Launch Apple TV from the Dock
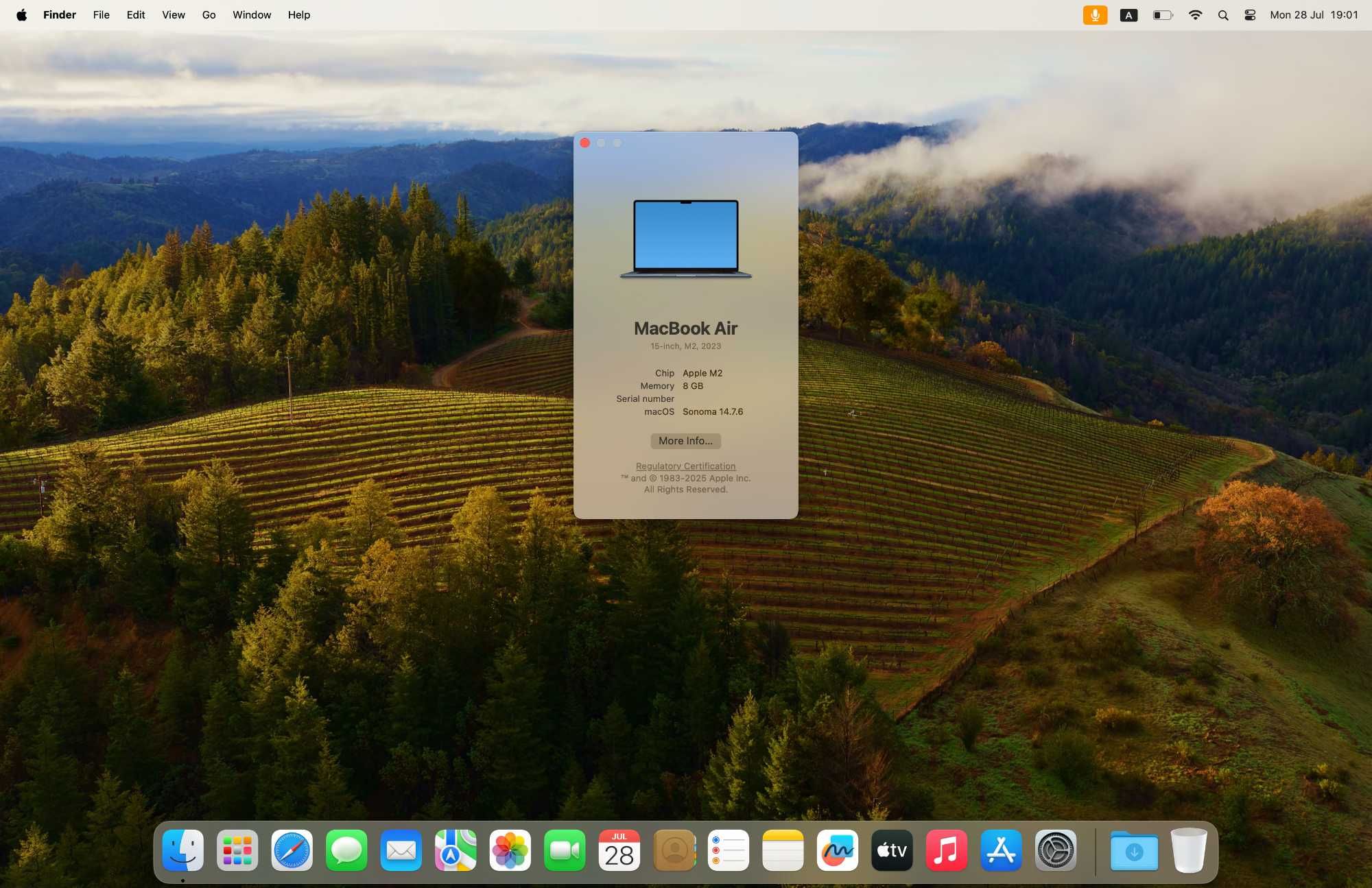Screen dimensions: 1372x888 [x=892, y=850]
